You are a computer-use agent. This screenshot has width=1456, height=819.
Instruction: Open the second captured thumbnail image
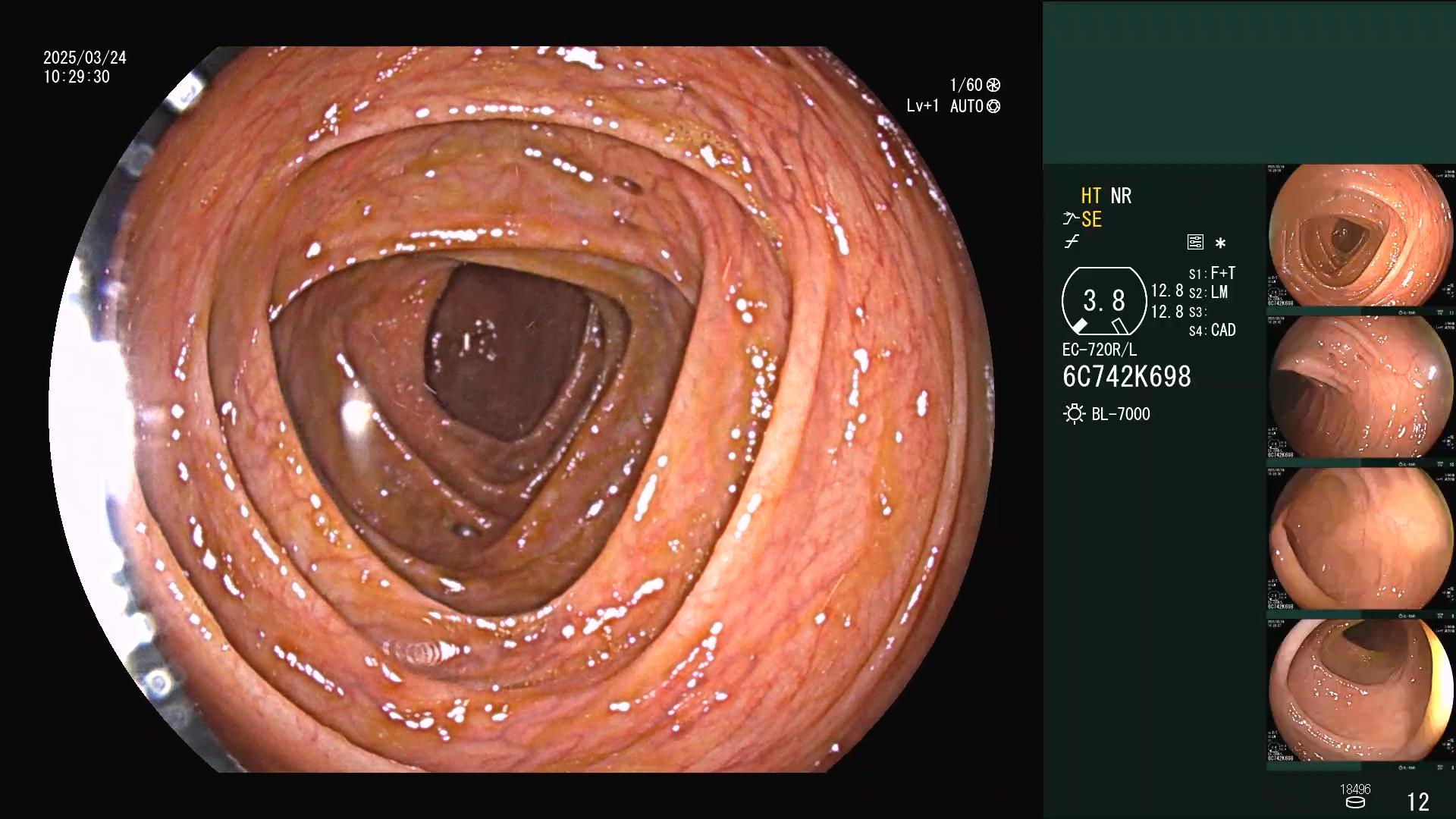1361,388
